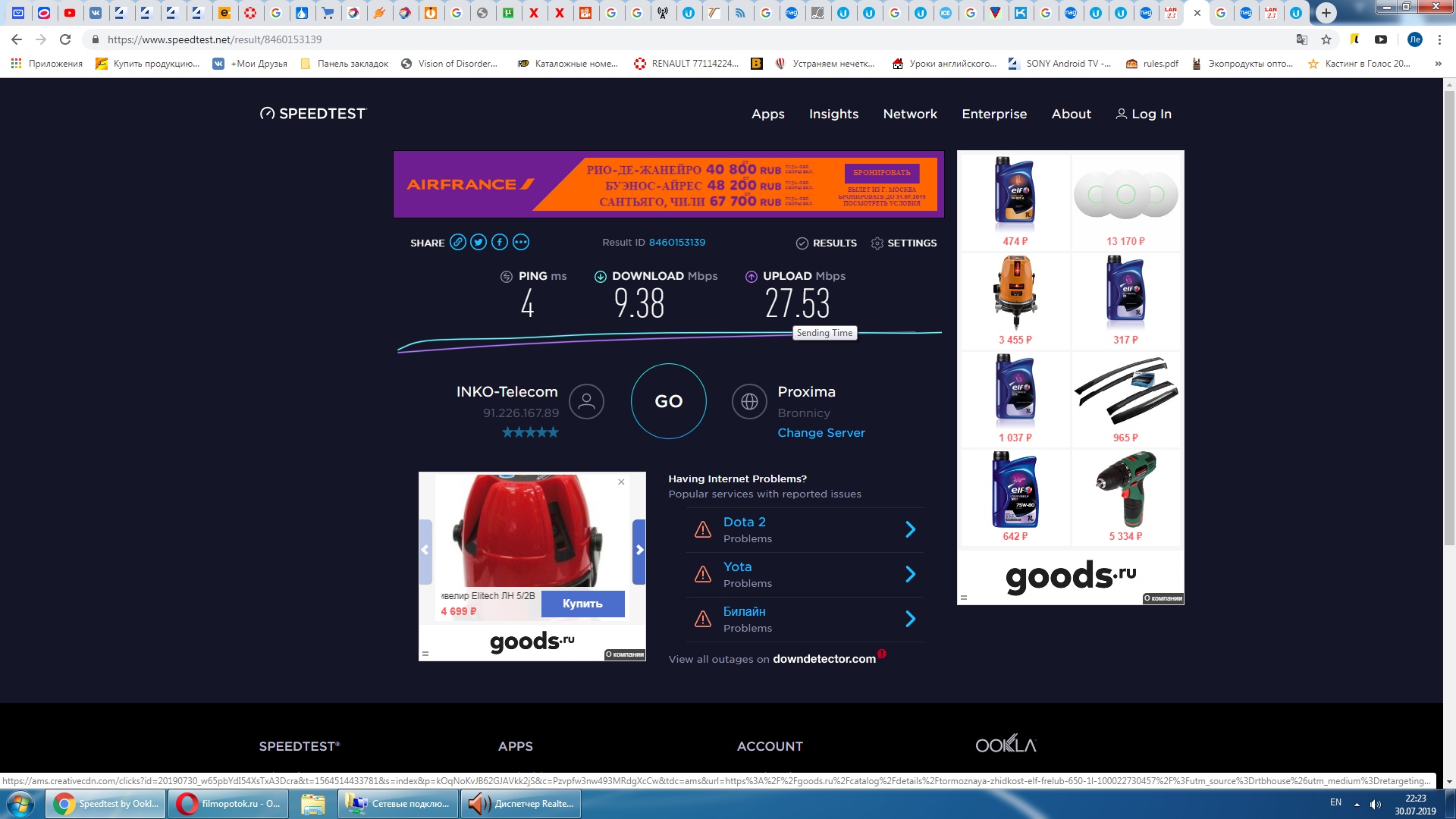Image resolution: width=1456 pixels, height=819 pixels.
Task: Open the Network navigation menu
Action: 910,114
